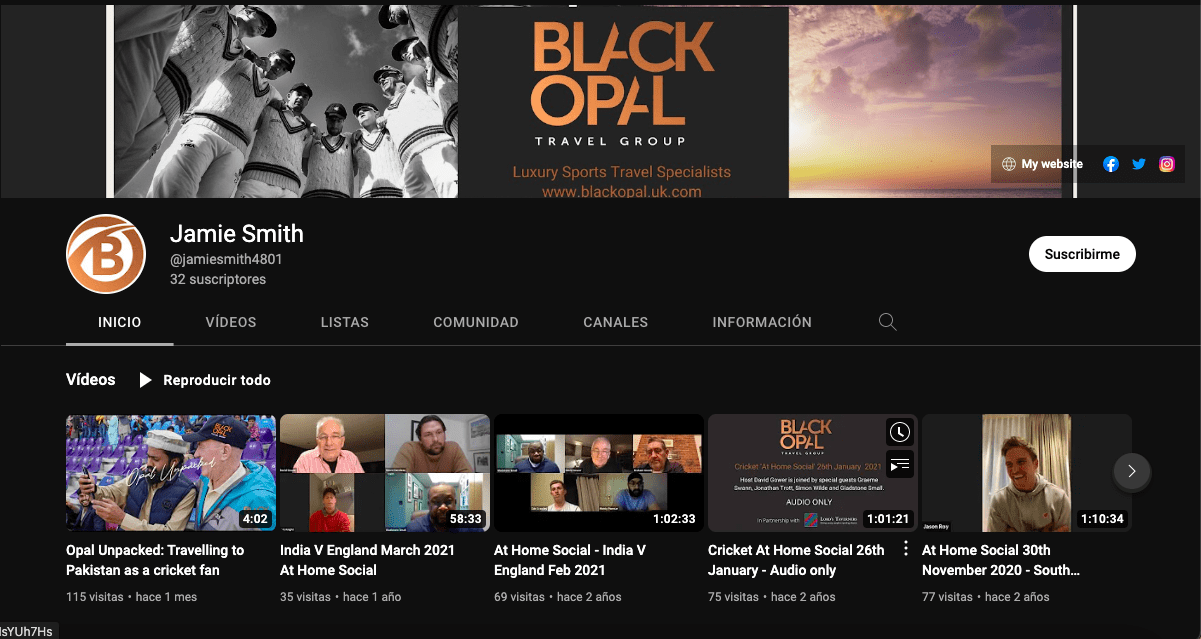Click the Suscribirme button
The image size is (1201, 639).
(x=1082, y=254)
